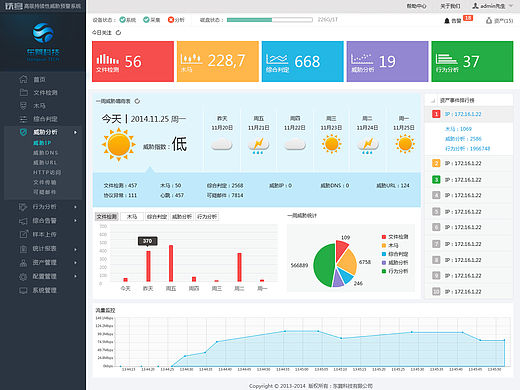This screenshot has height=390, width=520.
Task: Click the disk status progress bar
Action: point(270,20)
